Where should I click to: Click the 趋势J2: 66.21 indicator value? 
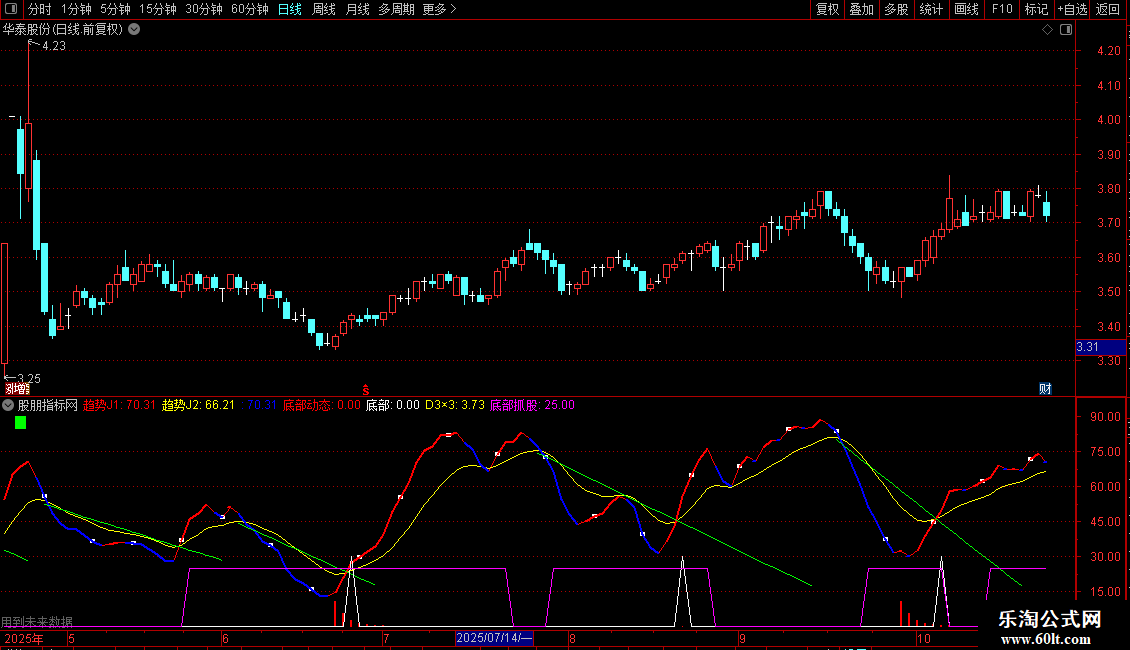pos(198,405)
